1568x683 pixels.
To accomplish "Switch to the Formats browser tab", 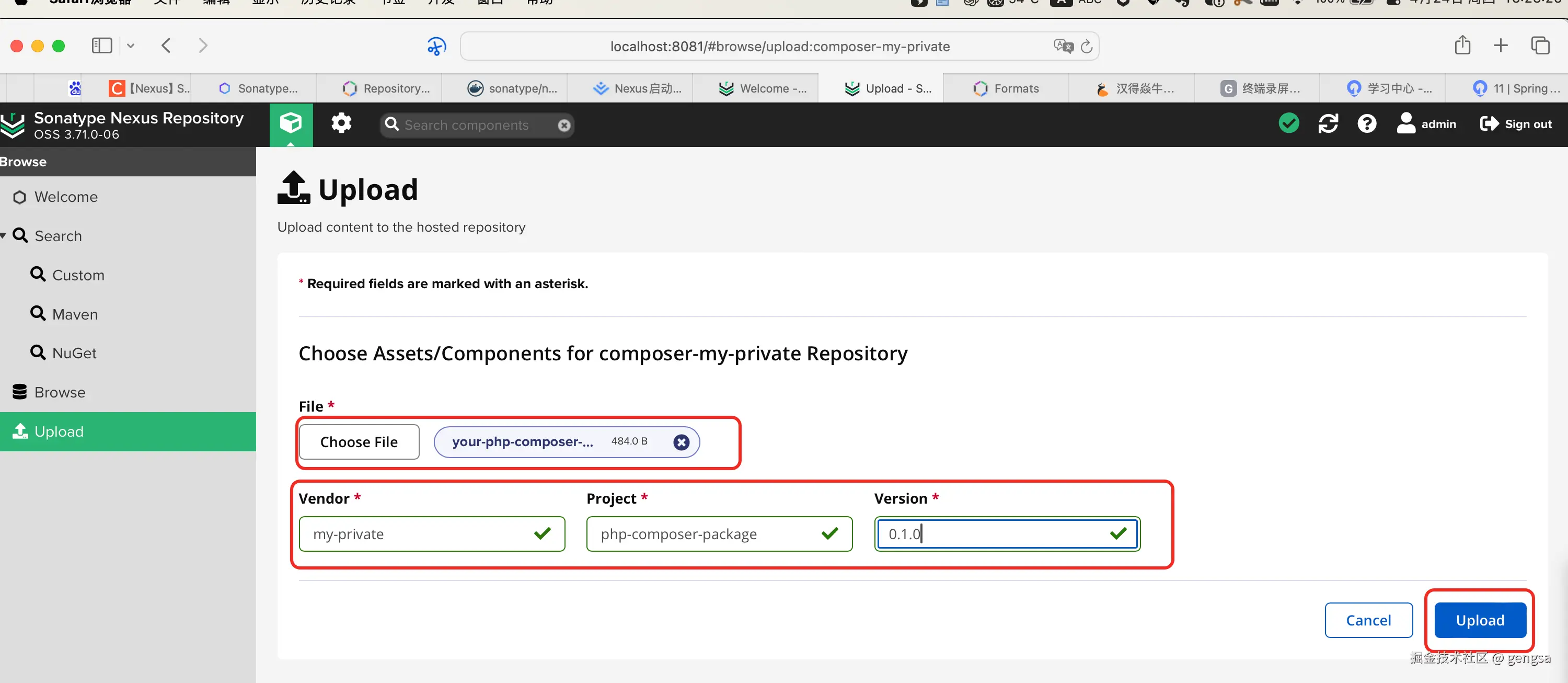I will 1006,88.
